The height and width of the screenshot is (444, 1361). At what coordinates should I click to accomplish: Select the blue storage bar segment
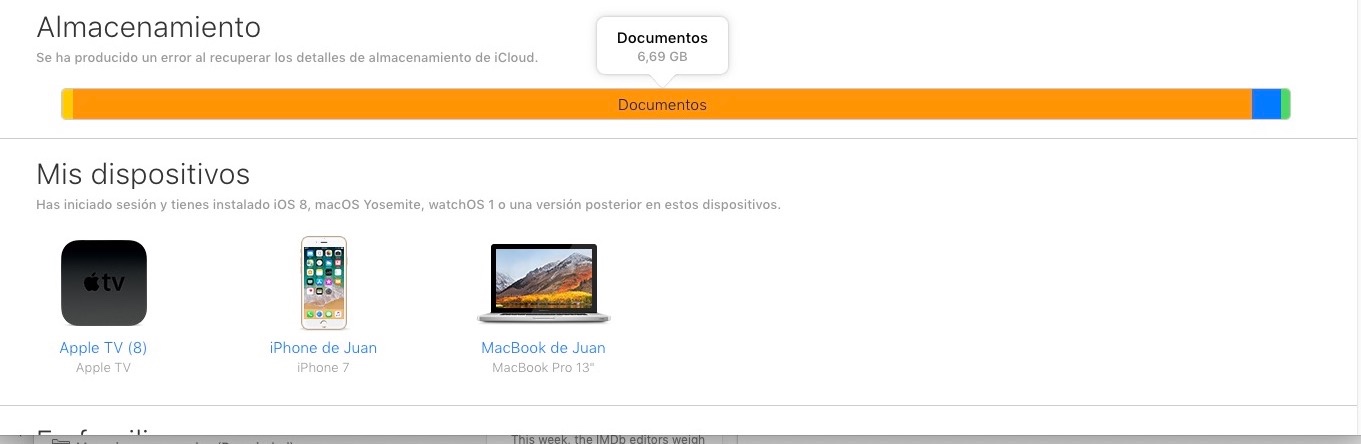click(1266, 105)
